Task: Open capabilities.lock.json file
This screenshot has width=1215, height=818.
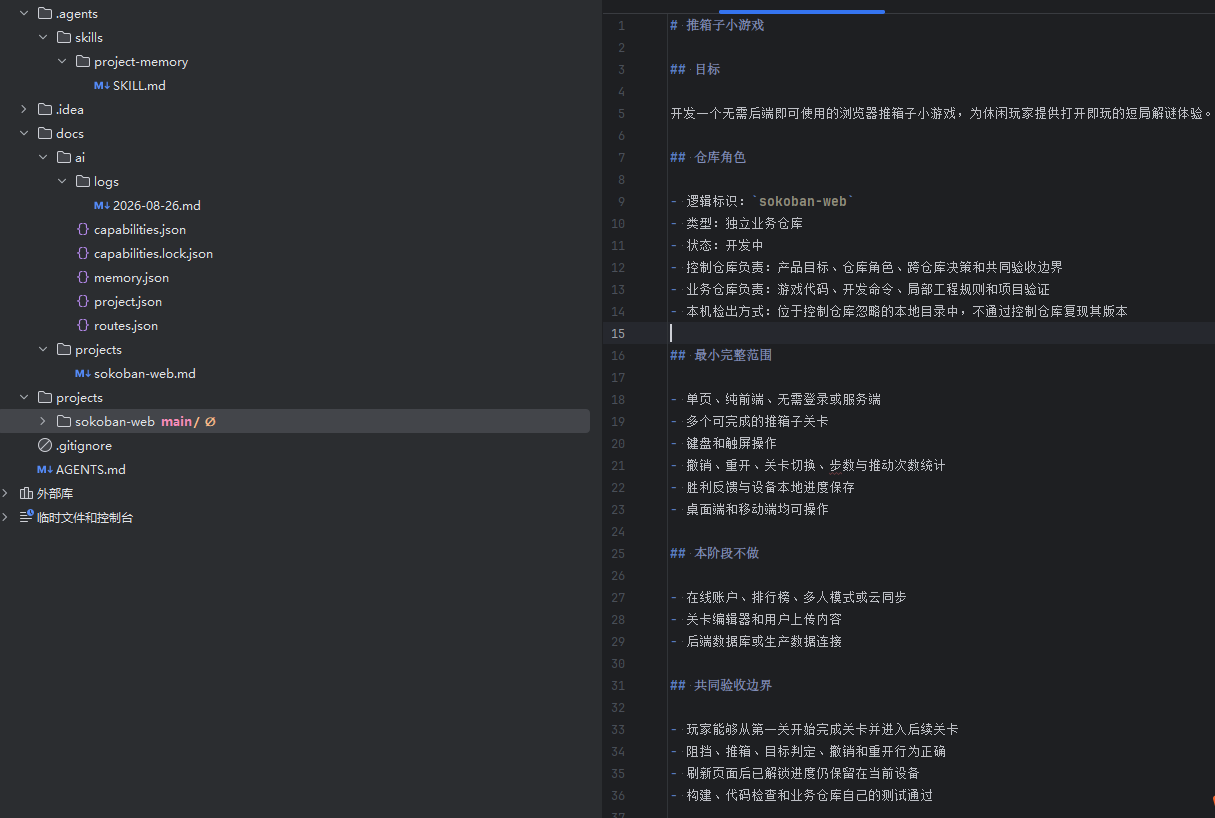Action: 153,253
